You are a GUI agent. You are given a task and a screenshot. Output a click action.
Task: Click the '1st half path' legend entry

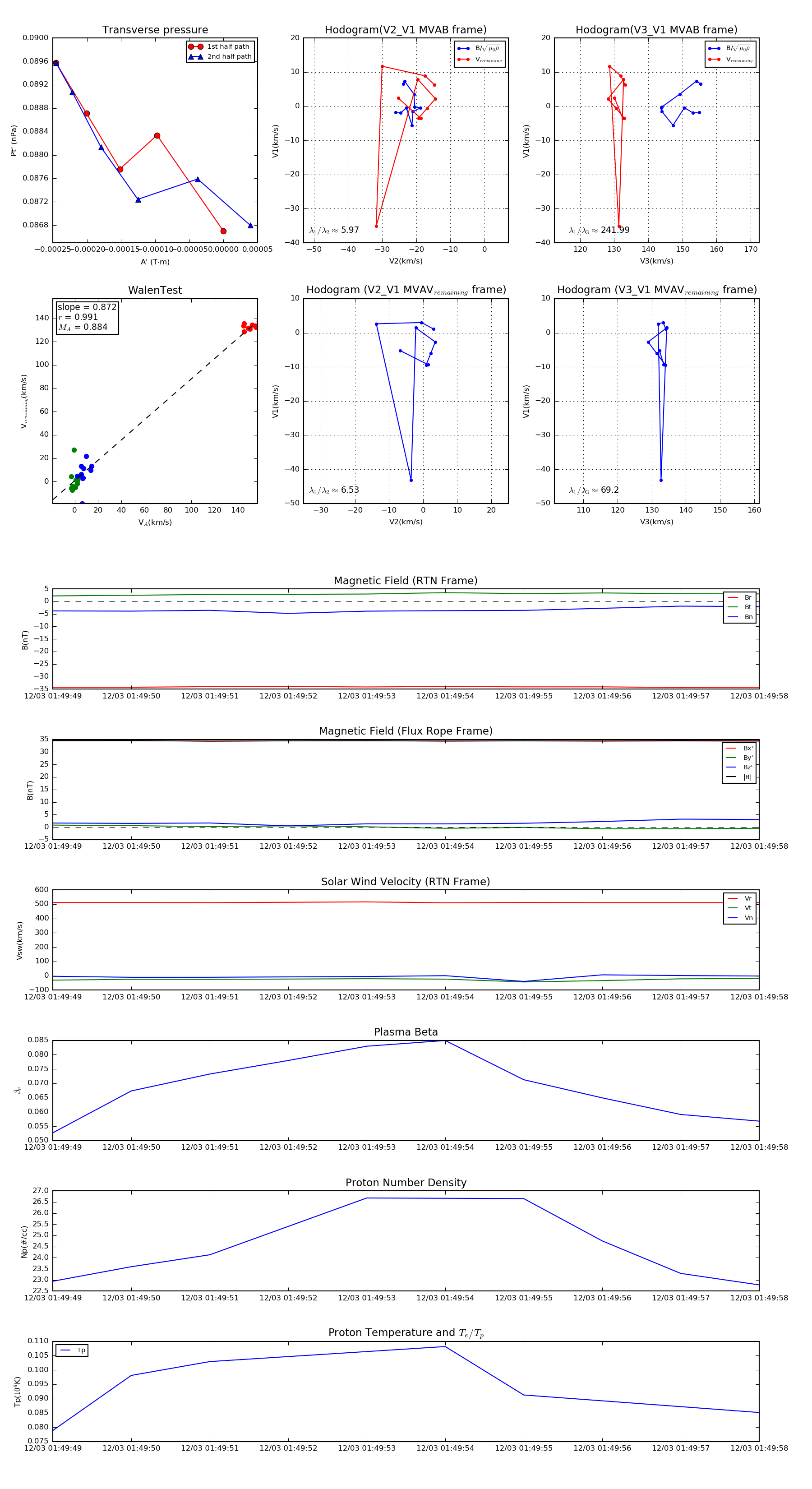[x=220, y=46]
